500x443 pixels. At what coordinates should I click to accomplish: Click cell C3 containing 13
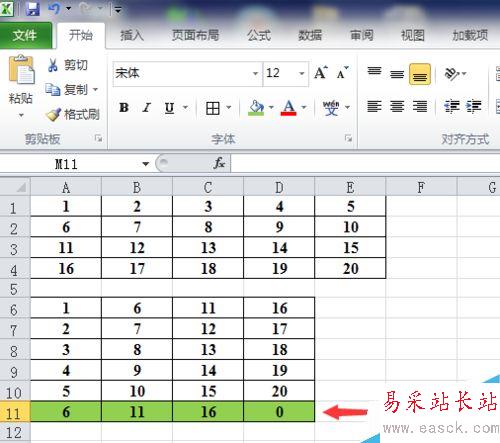click(x=208, y=248)
